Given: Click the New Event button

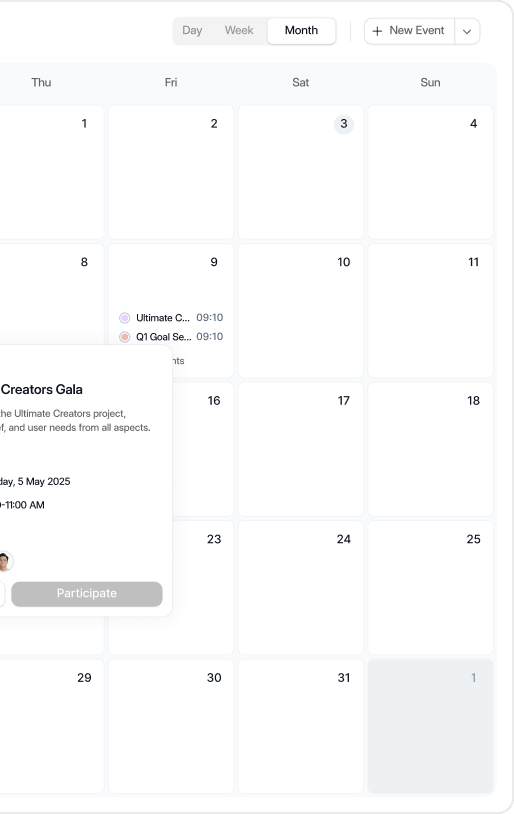Looking at the screenshot, I should [x=410, y=31].
